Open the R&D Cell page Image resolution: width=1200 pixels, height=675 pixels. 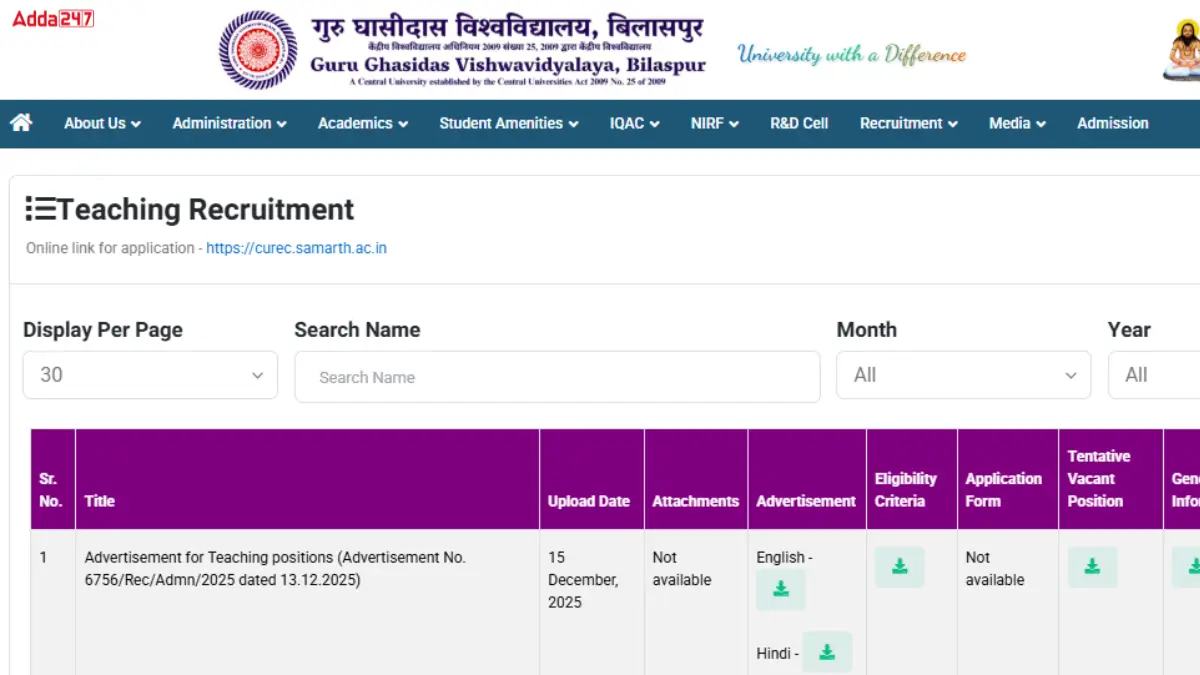pyautogui.click(x=799, y=123)
